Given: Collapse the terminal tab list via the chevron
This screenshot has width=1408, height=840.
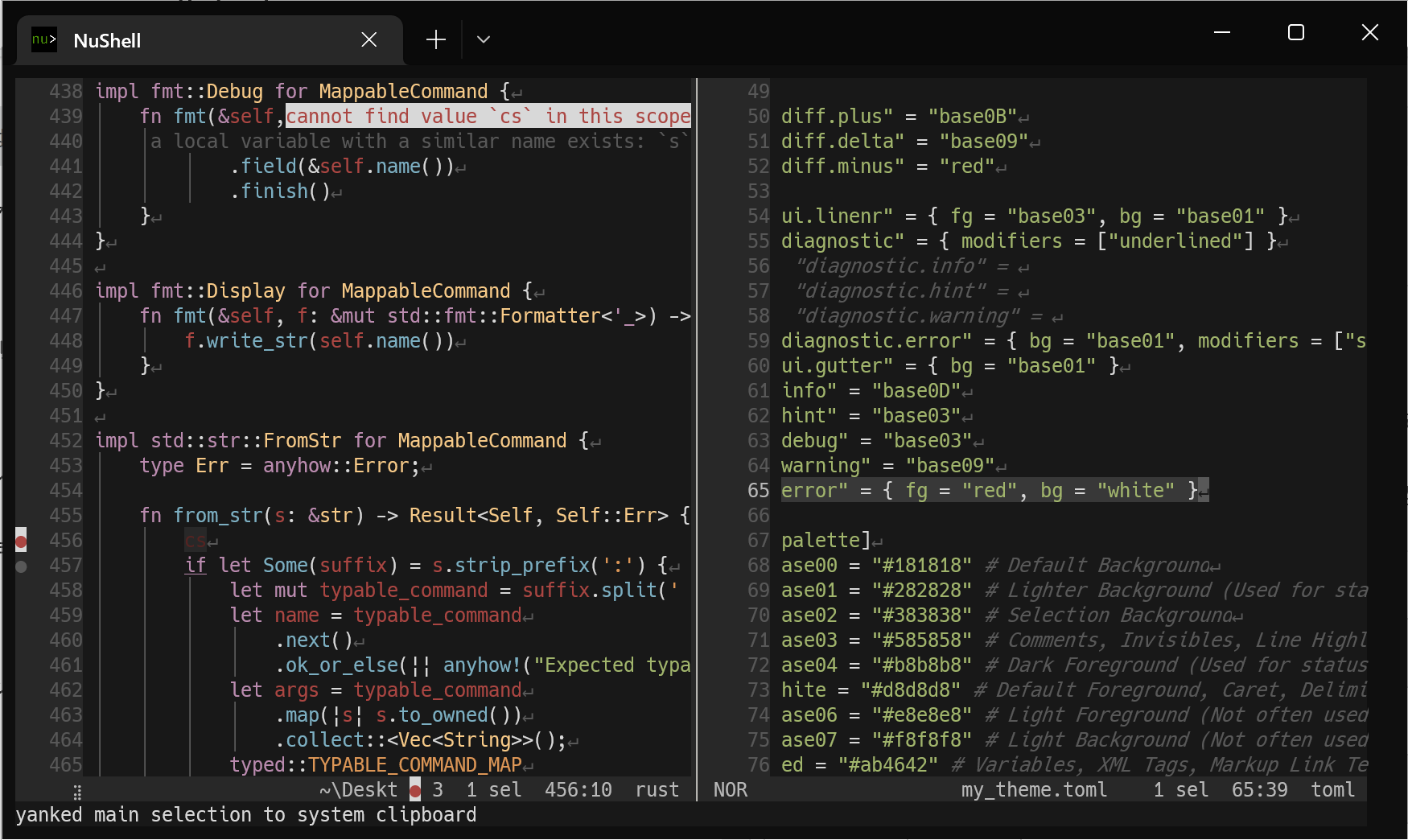Looking at the screenshot, I should (x=482, y=39).
